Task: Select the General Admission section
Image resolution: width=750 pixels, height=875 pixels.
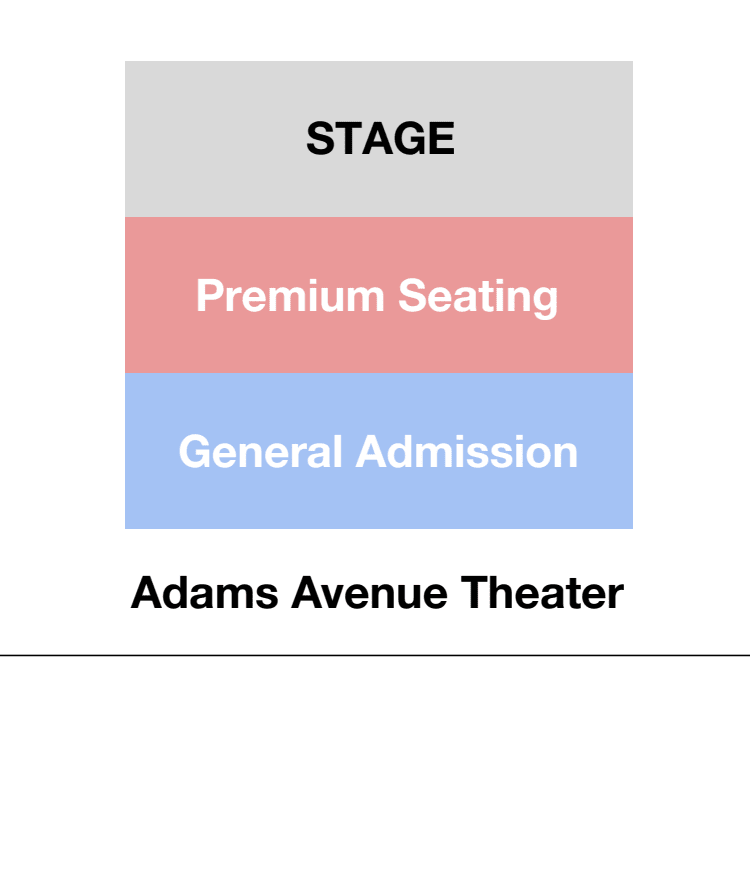Action: pyautogui.click(x=379, y=451)
